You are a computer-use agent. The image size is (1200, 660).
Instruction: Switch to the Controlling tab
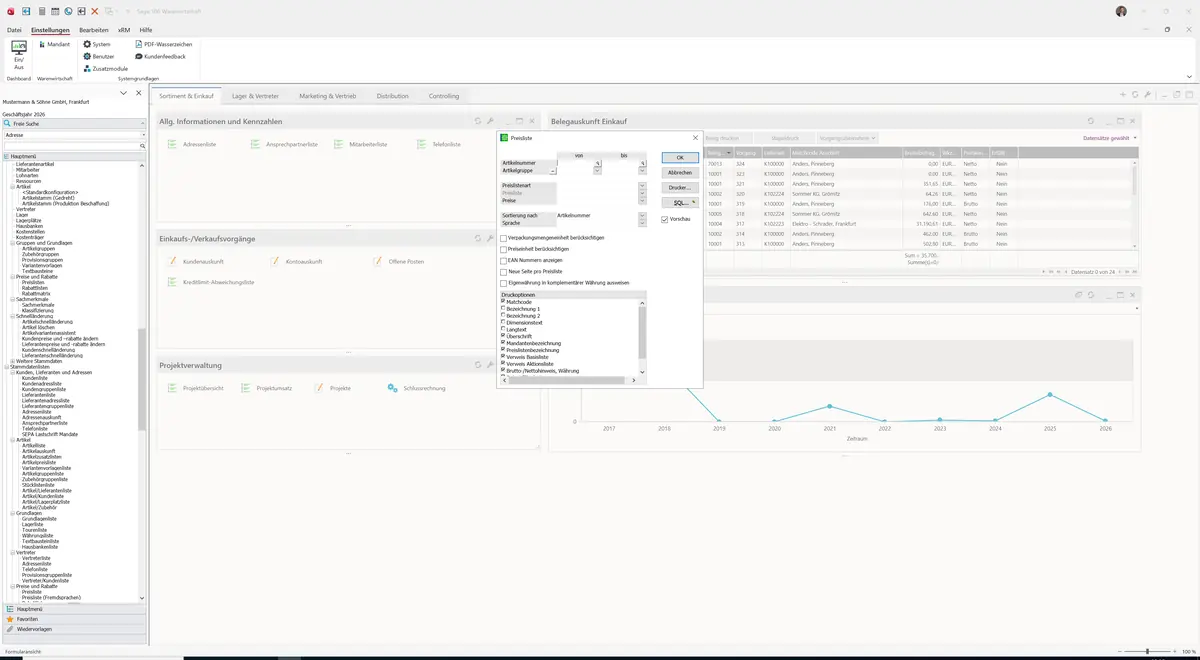click(x=444, y=96)
